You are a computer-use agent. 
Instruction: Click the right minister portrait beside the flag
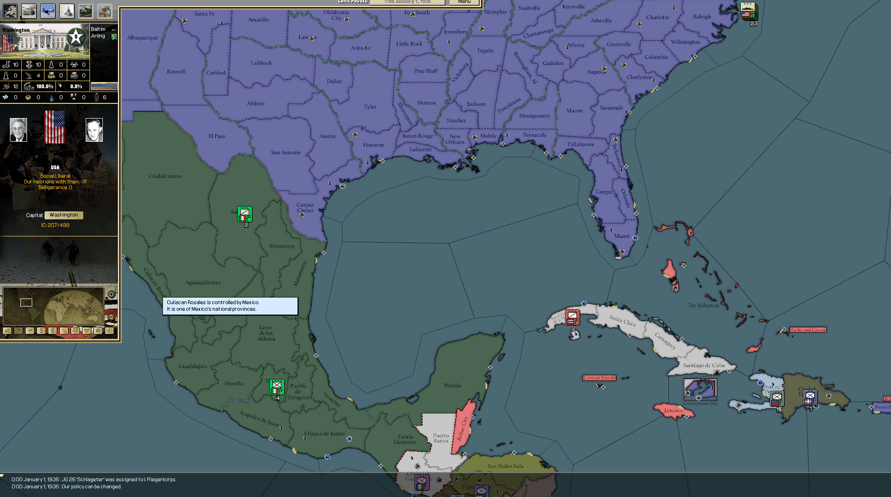pos(94,130)
